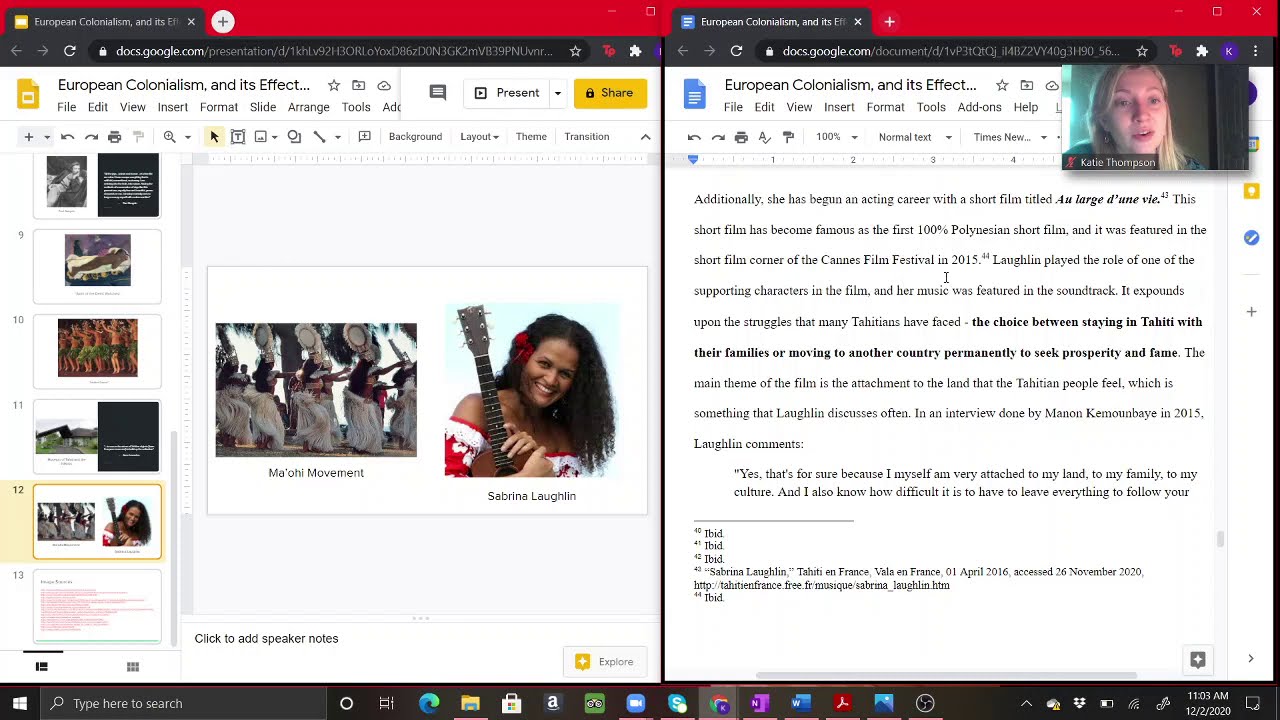Click paint format in Slides toolbar
The image size is (1280, 720).
pyautogui.click(x=139, y=137)
